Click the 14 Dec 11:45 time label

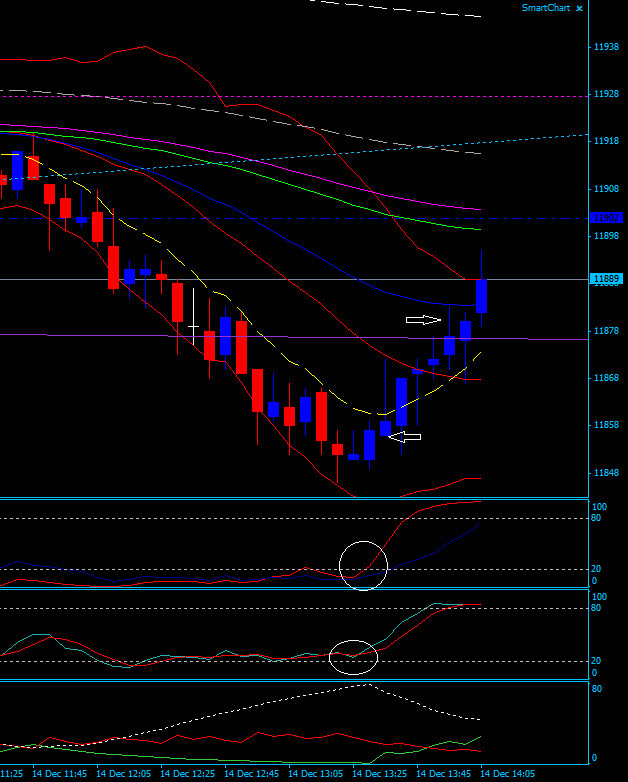58,774
